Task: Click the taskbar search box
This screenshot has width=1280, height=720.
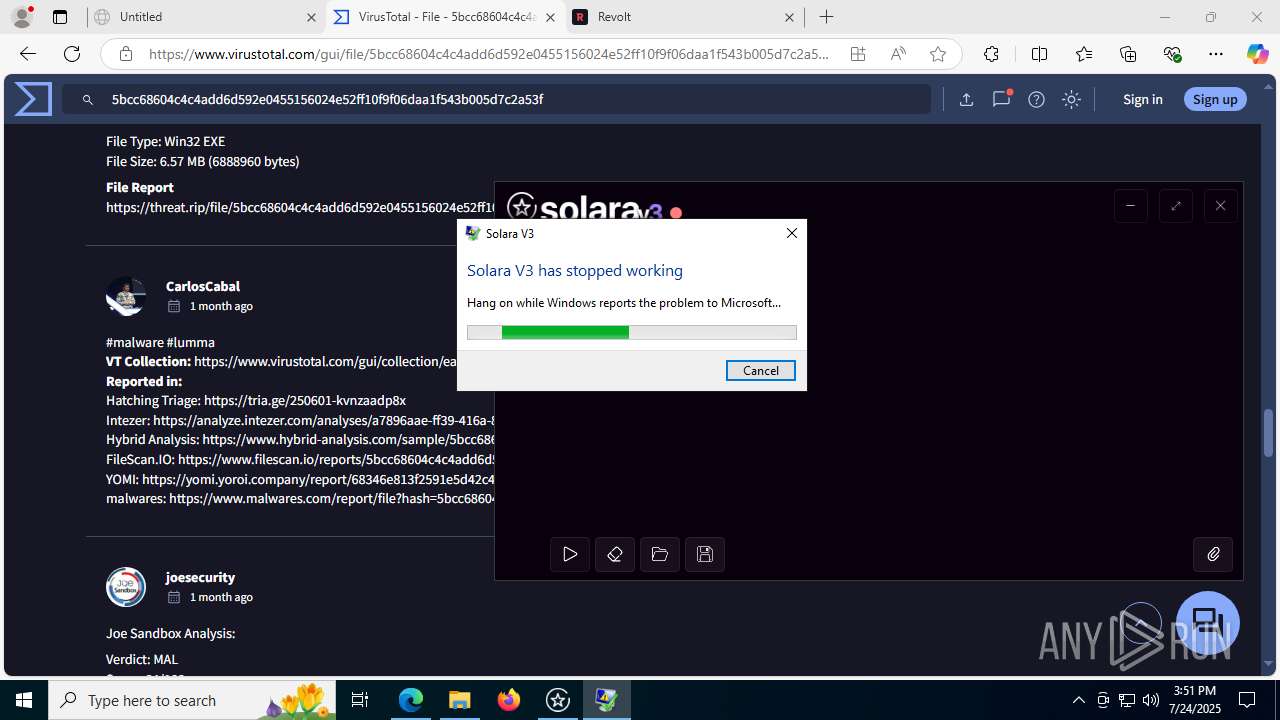Action: [x=193, y=700]
